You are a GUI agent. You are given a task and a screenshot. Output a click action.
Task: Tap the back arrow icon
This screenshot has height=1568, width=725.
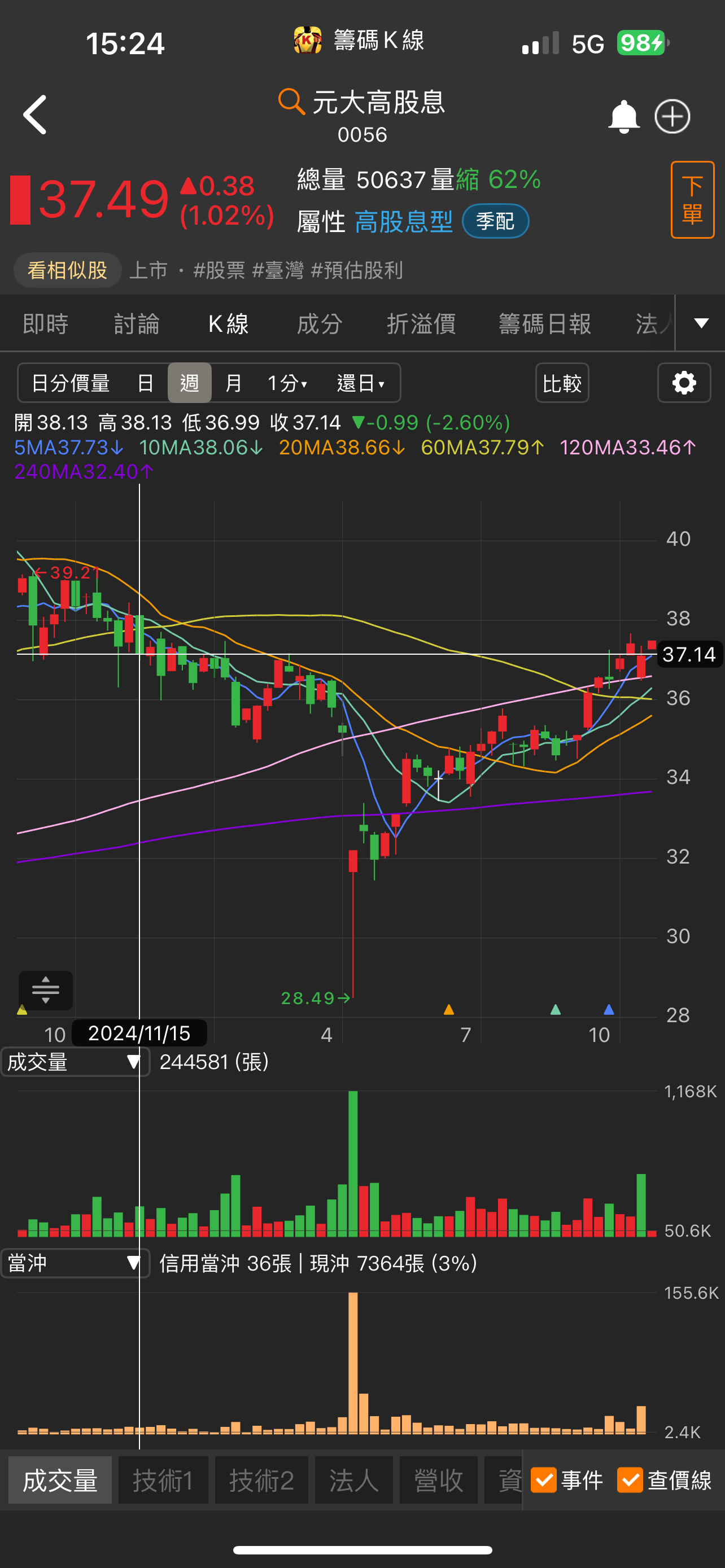34,115
